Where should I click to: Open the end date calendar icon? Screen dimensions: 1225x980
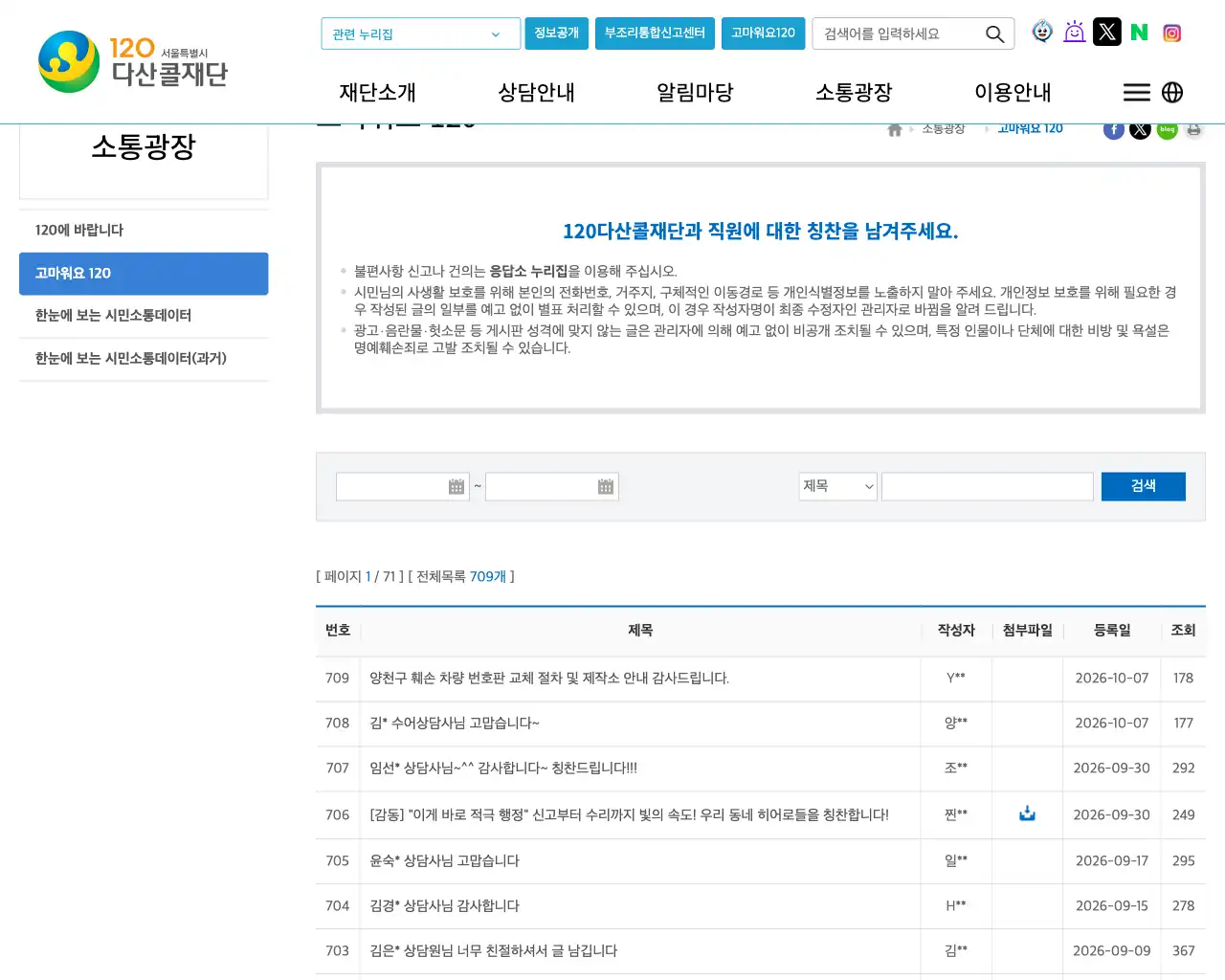pos(606,487)
